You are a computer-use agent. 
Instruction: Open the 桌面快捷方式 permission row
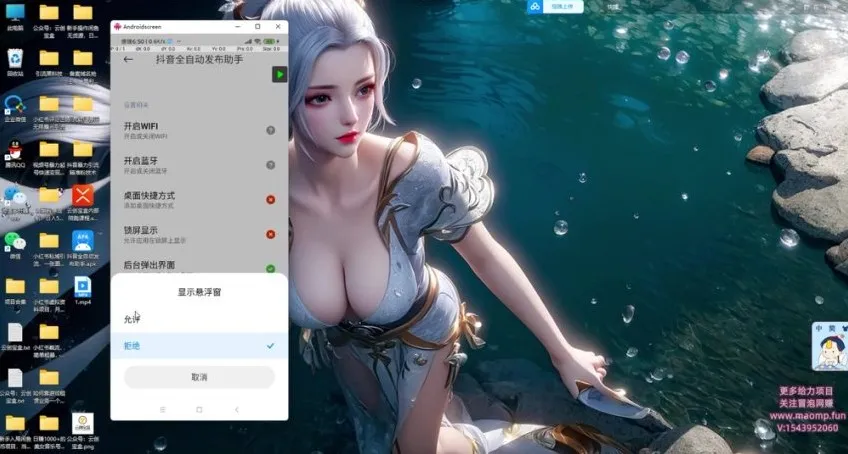point(199,199)
